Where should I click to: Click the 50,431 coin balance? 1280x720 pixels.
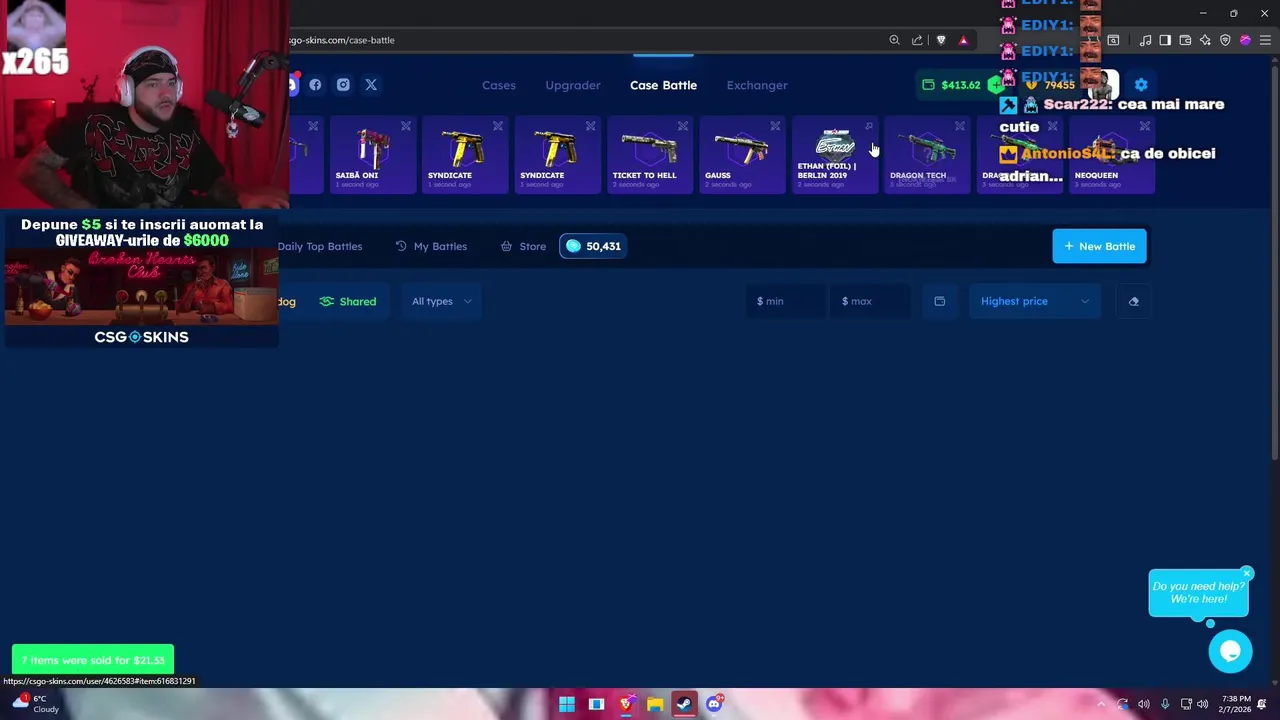593,246
